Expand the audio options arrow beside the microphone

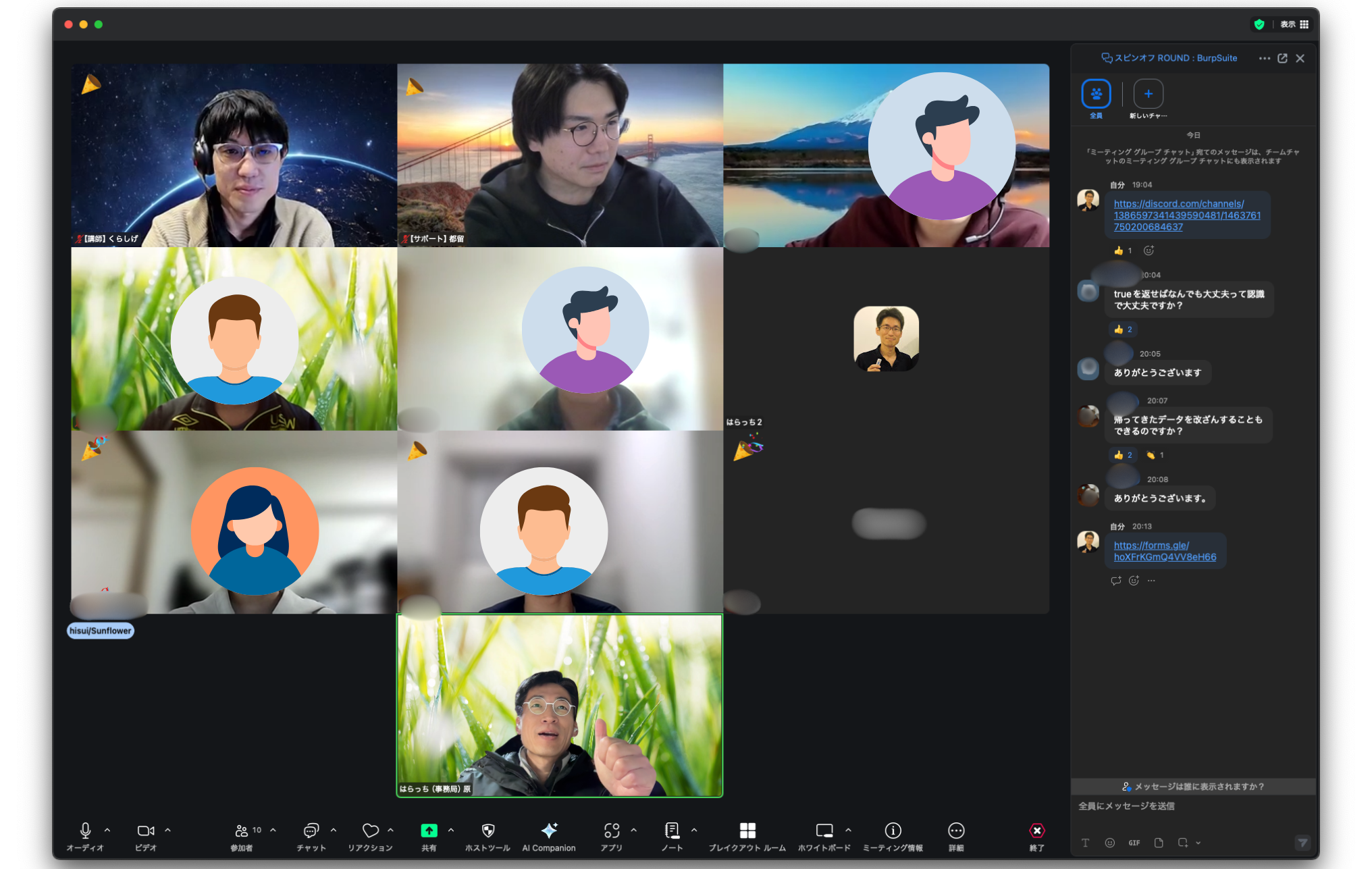(107, 830)
